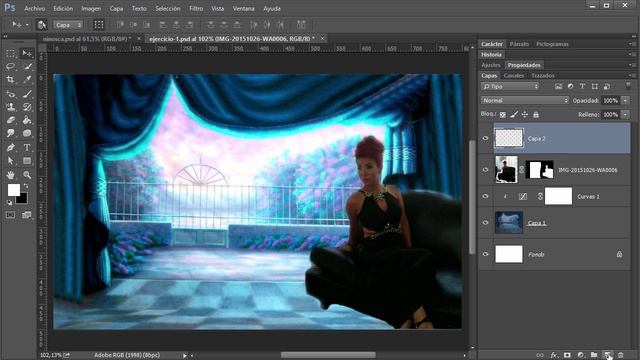Screen dimensions: 640x360
Task: Swap foreground and background colors
Action: pyautogui.click(x=25, y=186)
